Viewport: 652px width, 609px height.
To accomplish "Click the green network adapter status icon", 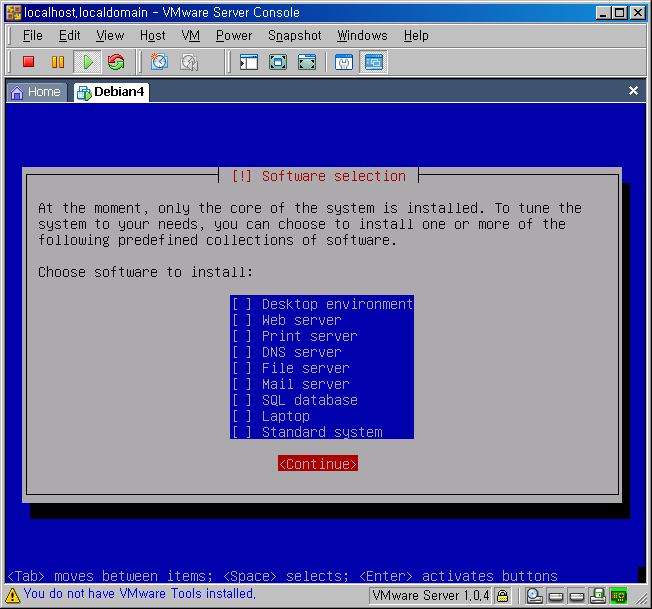I will (619, 596).
